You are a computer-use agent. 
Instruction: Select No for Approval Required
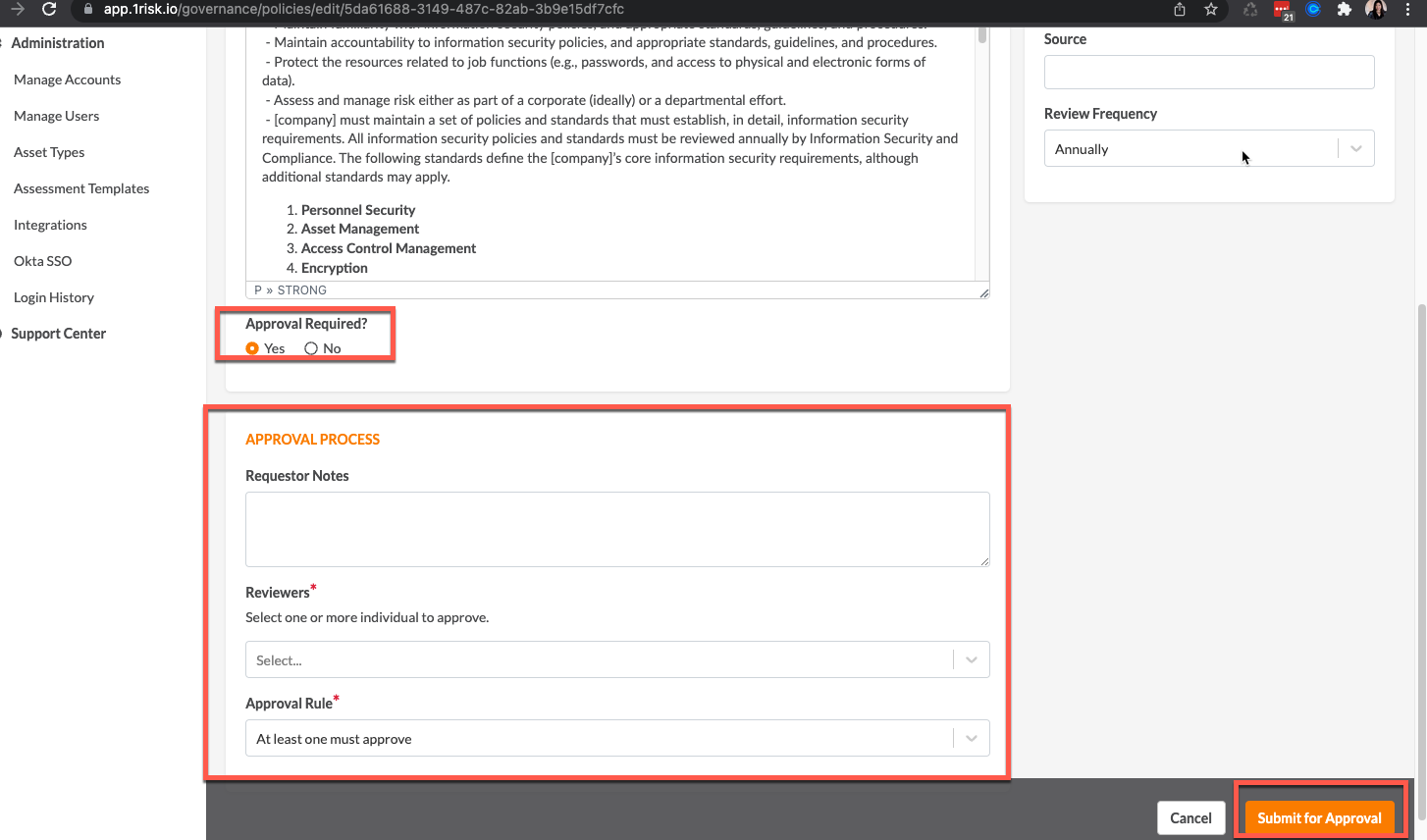311,348
